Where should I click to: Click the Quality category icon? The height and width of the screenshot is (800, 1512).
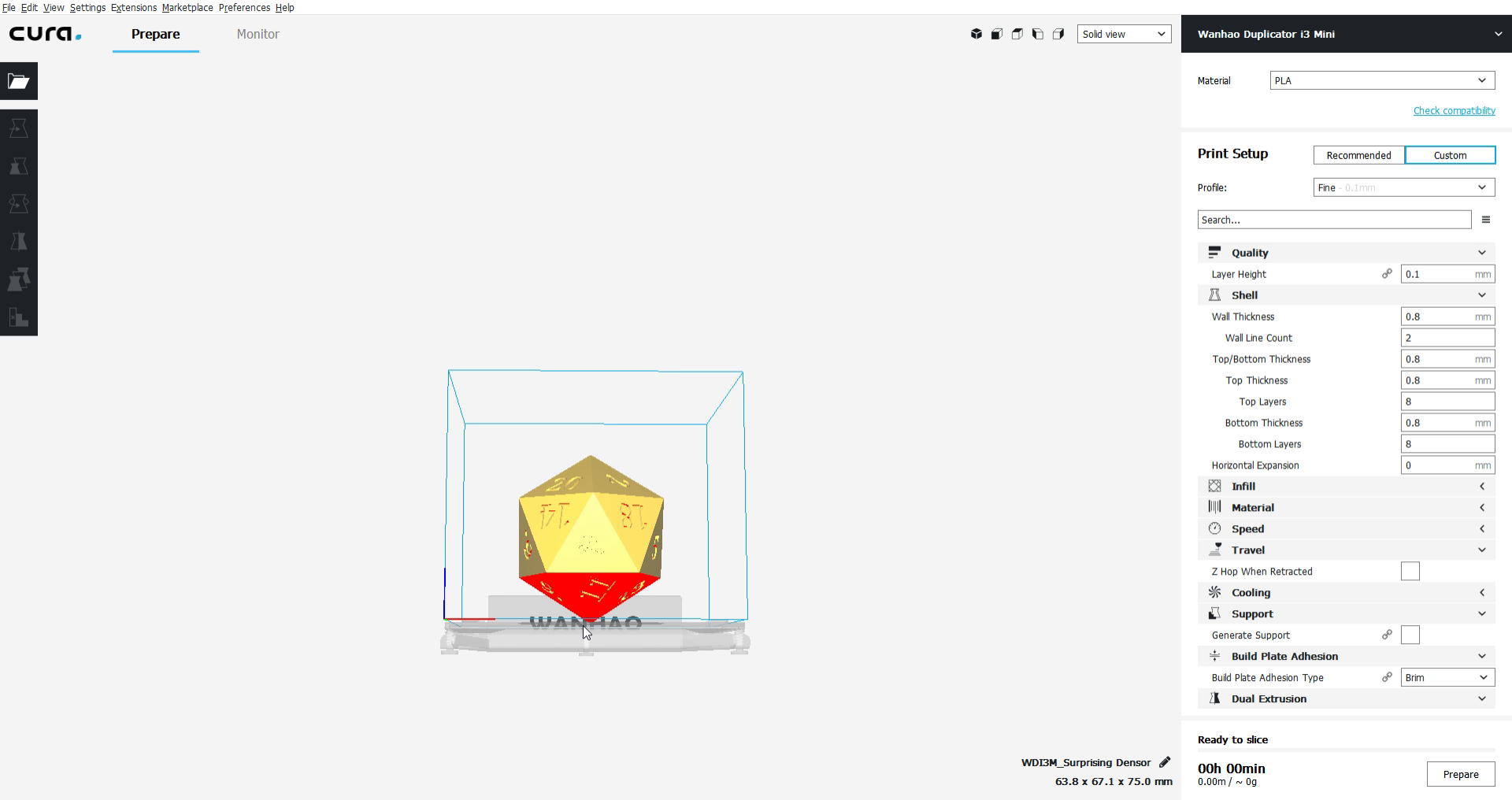(1214, 253)
